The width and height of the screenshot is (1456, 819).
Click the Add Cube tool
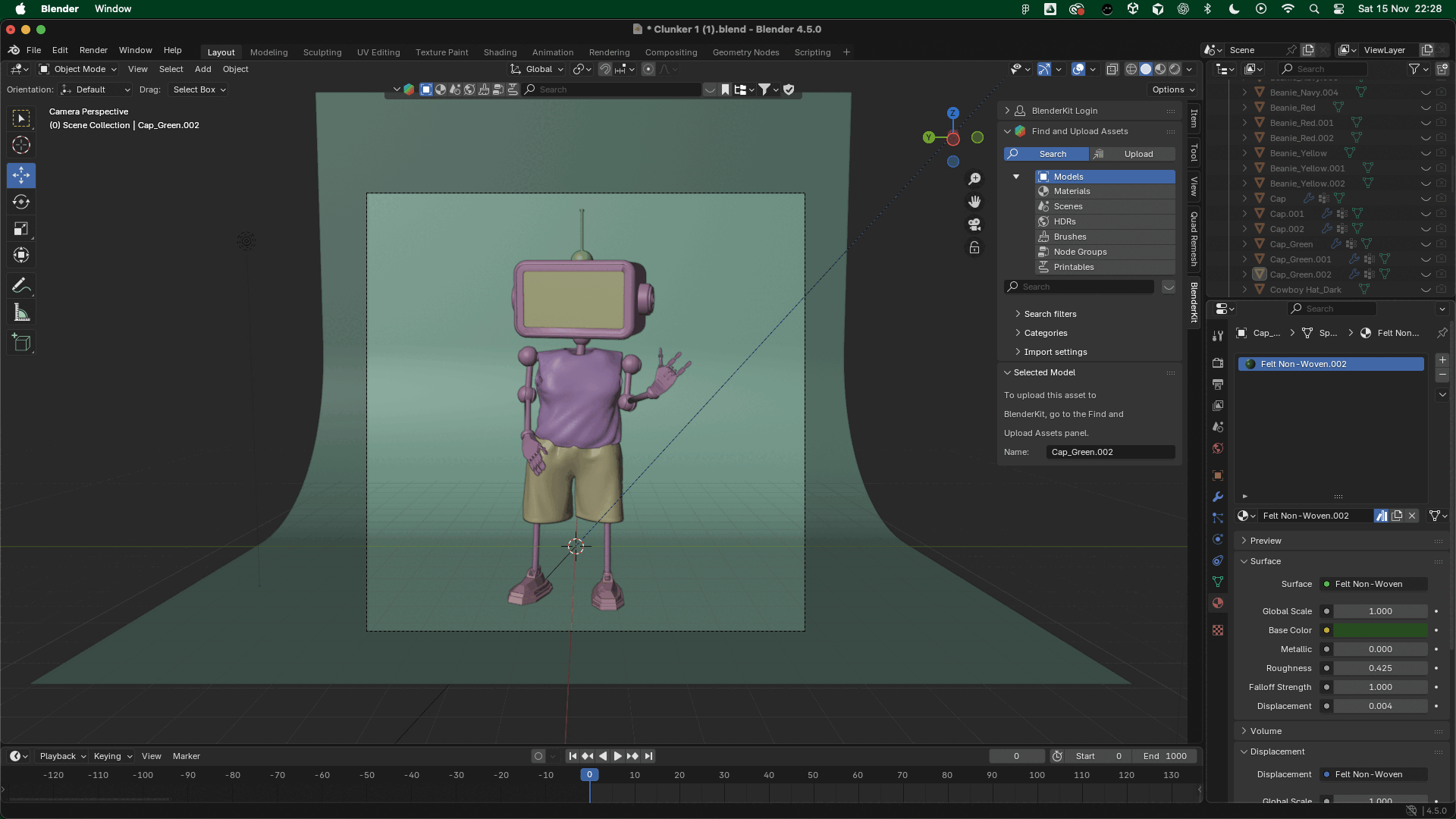(21, 343)
